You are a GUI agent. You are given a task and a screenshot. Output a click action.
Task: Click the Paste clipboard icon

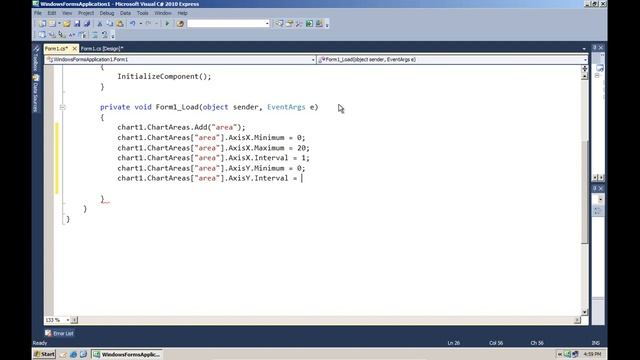120,24
